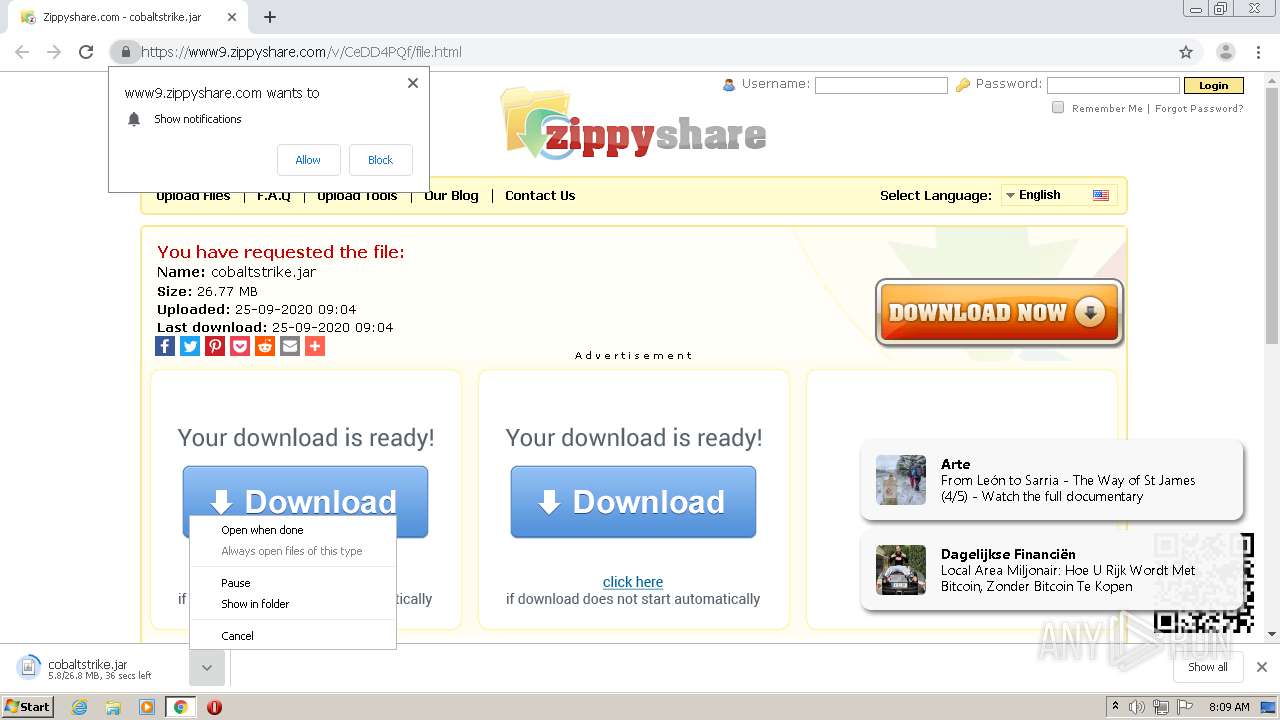Click volume icon in system tray
The height and width of the screenshot is (720, 1280).
click(1137, 707)
